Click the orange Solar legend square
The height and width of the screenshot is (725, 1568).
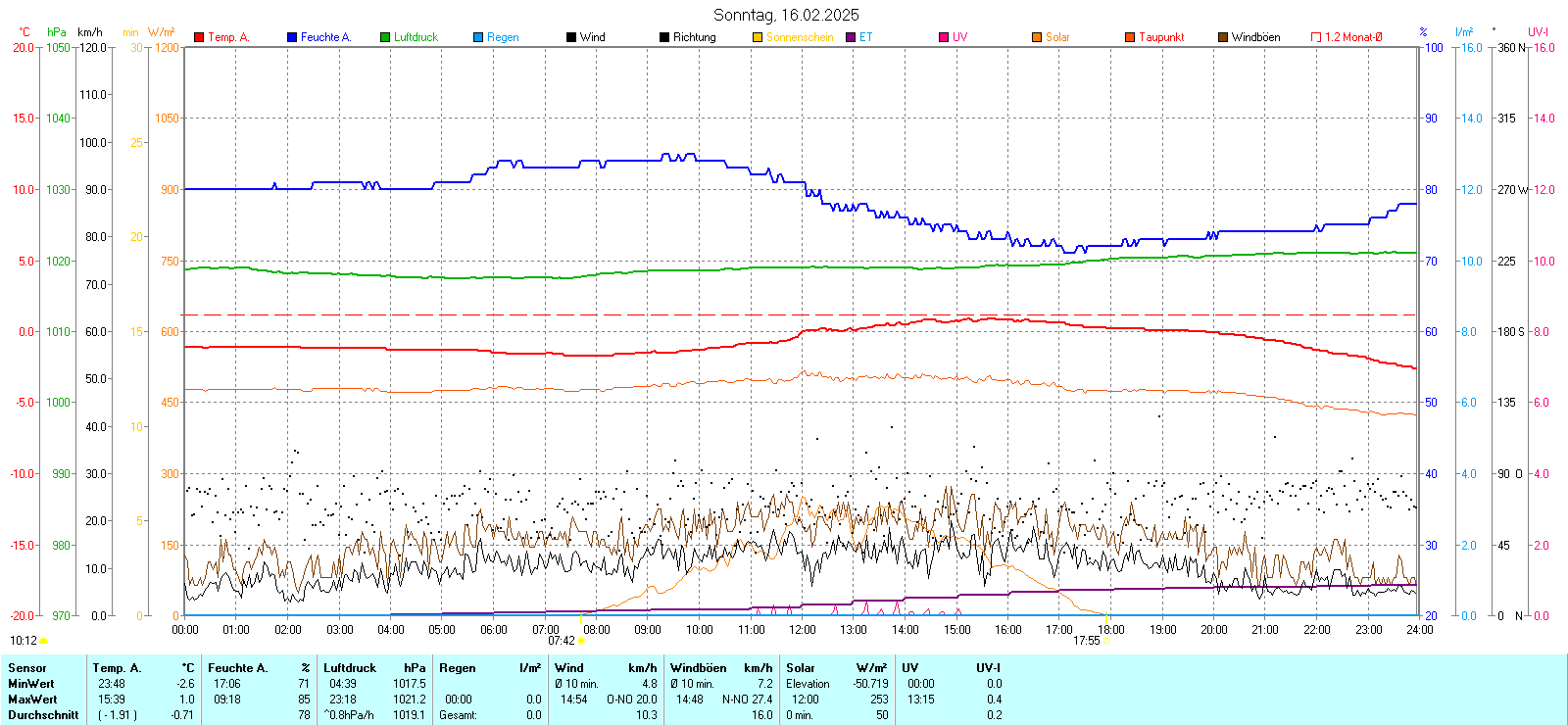click(1037, 37)
